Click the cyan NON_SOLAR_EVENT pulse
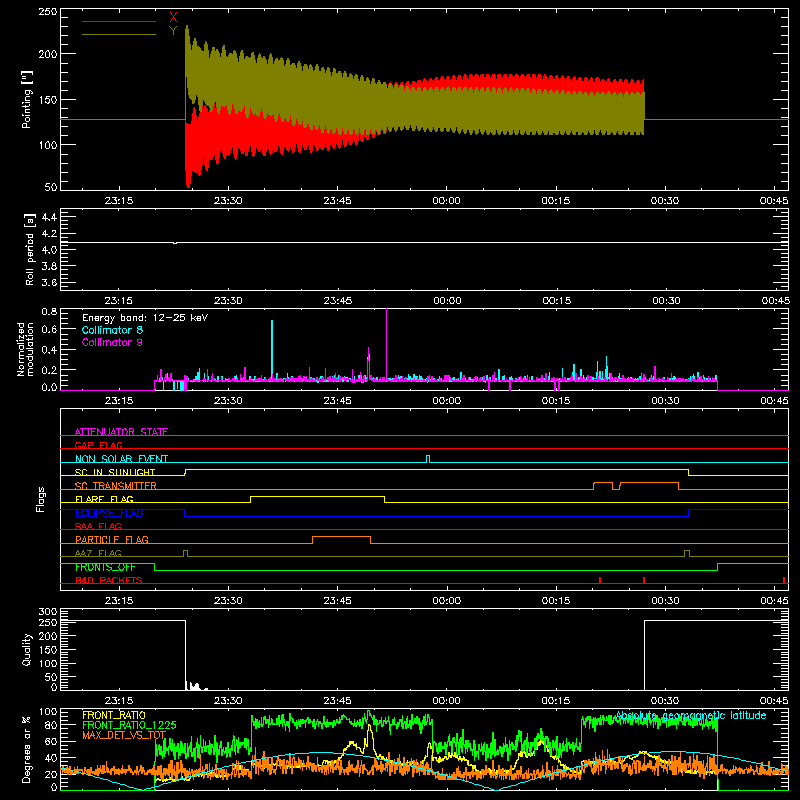 428,459
